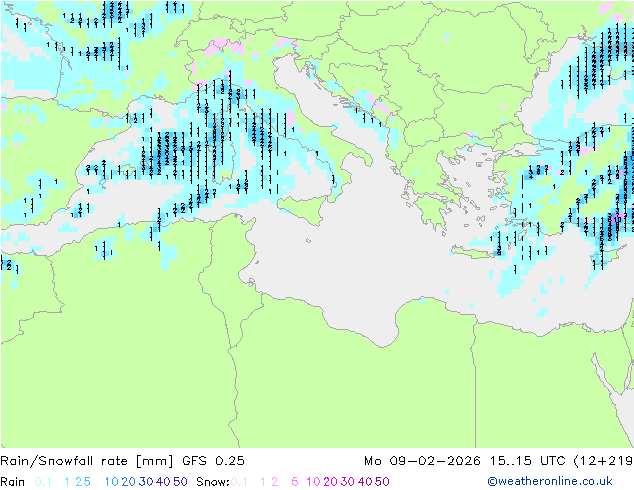Click the Rain legend value 1
The width and height of the screenshot is (634, 490).
[67, 482]
